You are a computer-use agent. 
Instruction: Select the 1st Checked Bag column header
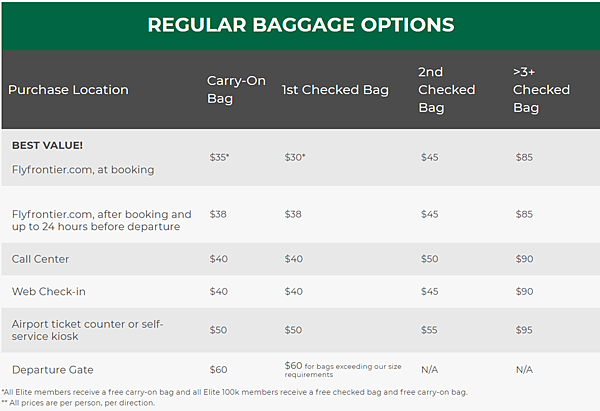tap(335, 90)
